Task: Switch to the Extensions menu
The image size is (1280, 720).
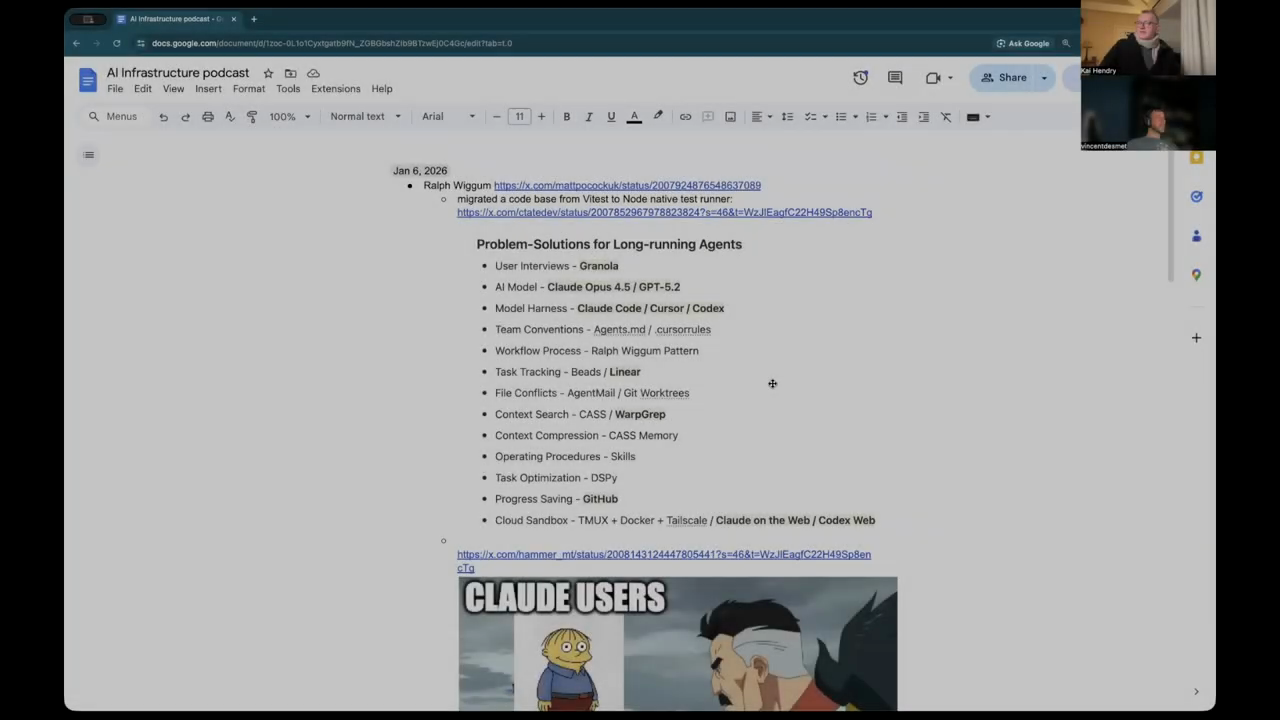Action: [x=335, y=88]
